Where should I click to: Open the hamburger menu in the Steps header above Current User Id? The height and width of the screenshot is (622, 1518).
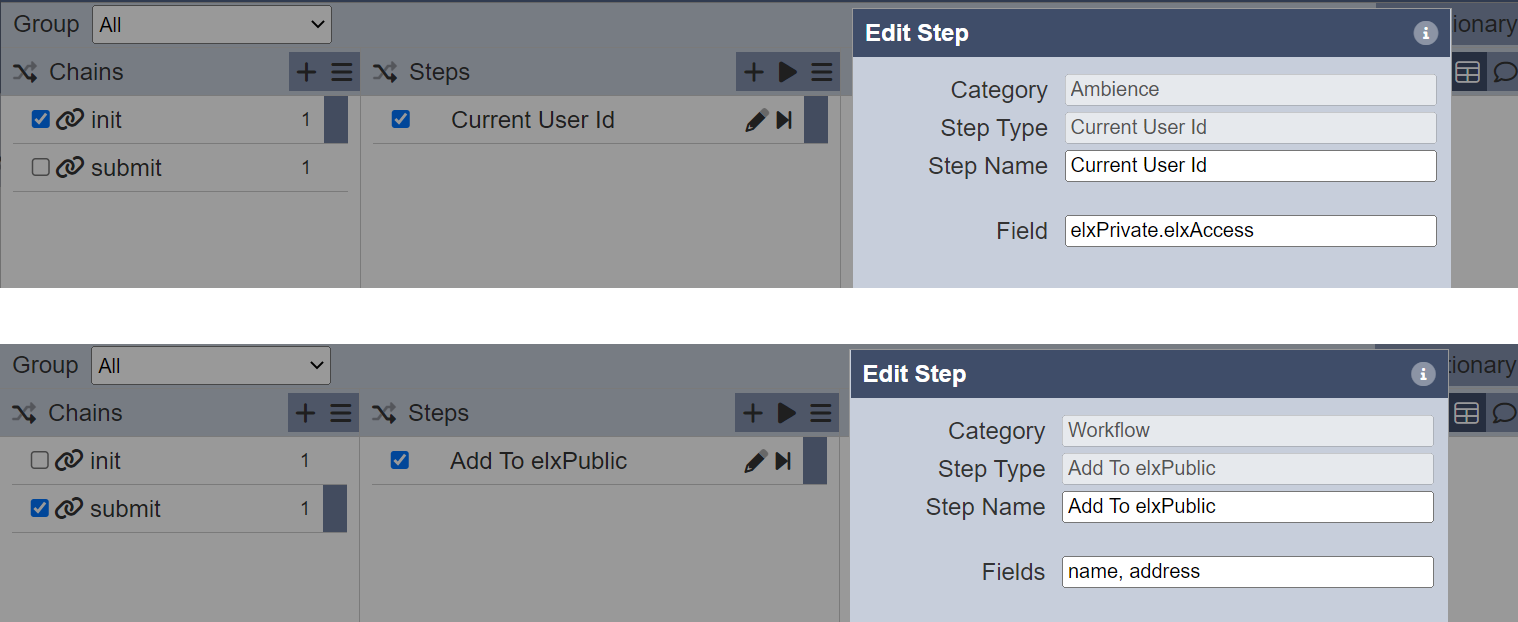[822, 72]
